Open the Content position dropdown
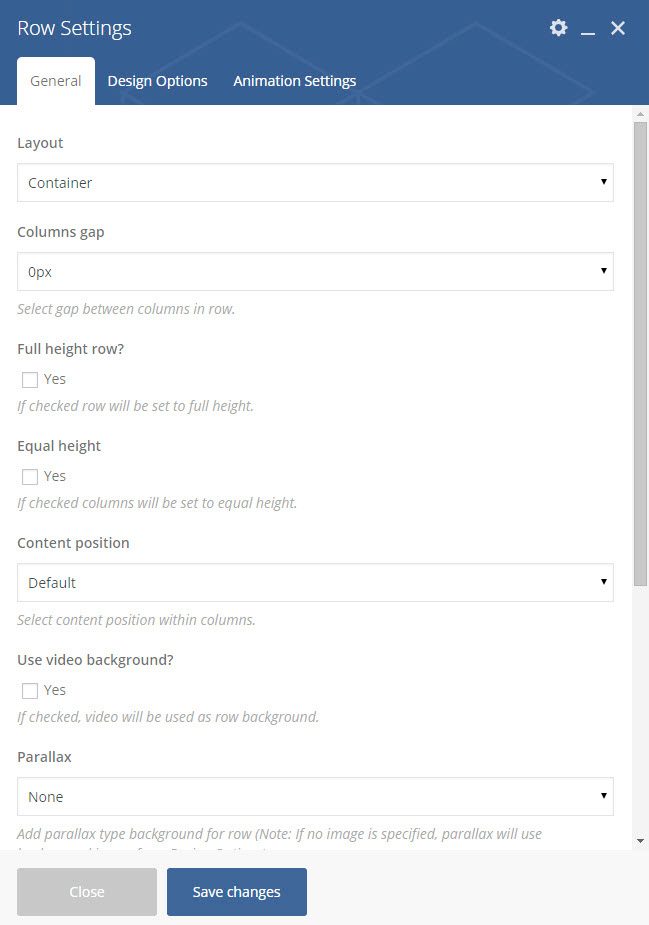This screenshot has height=925, width=649. (x=315, y=582)
